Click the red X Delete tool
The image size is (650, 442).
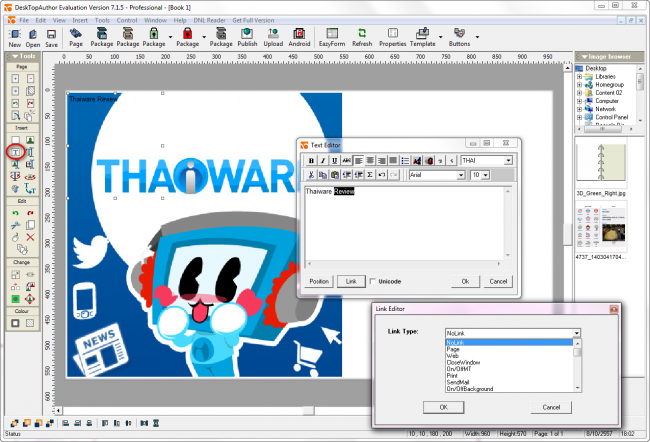(x=30, y=237)
